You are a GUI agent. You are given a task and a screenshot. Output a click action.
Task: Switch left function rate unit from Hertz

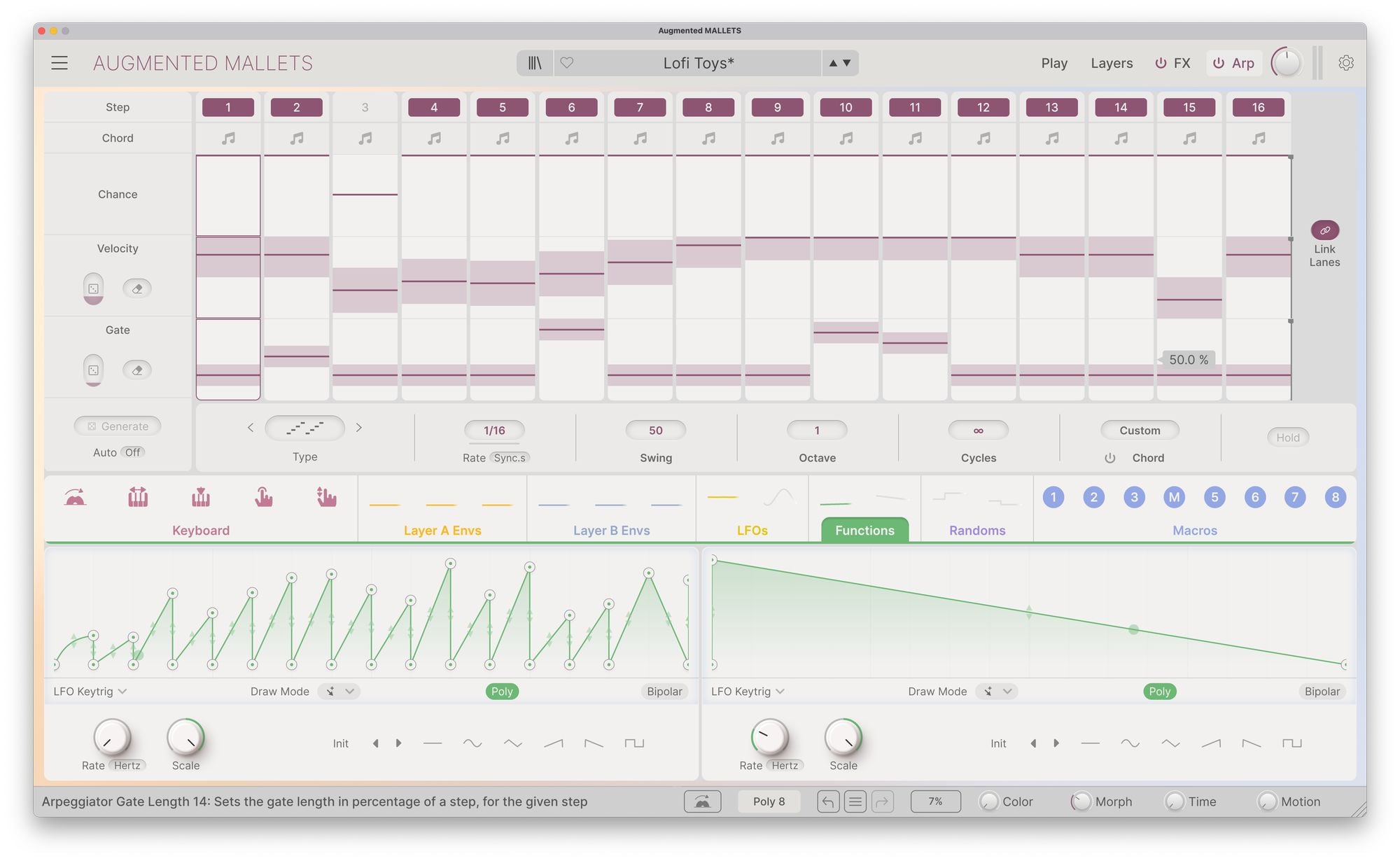tap(127, 766)
